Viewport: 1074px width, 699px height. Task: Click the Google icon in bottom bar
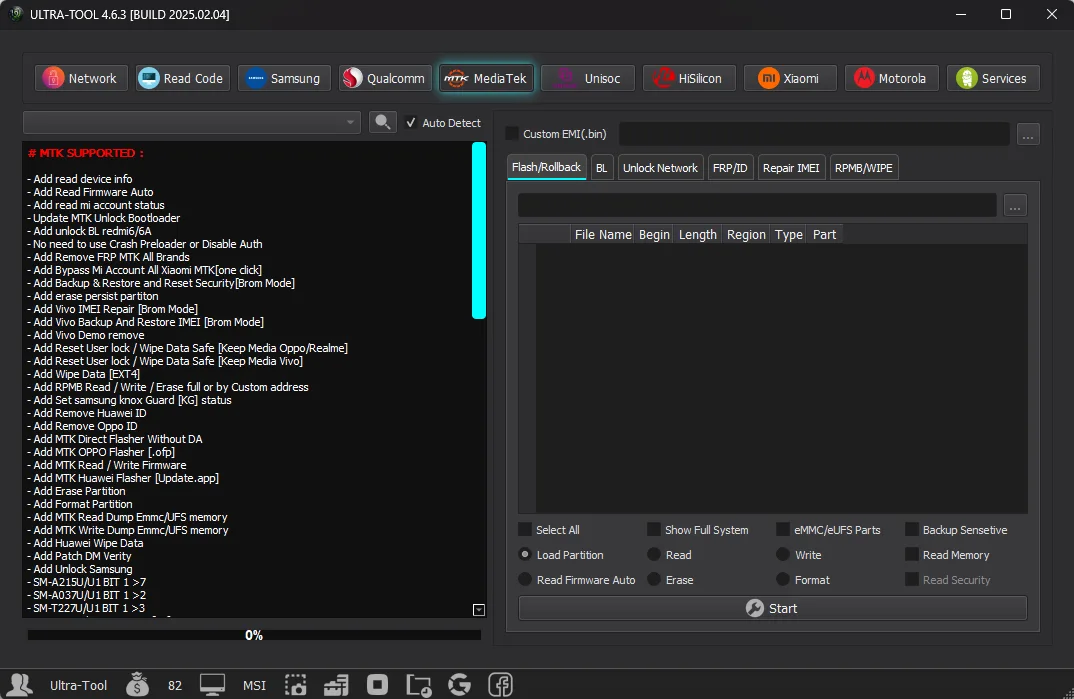tap(460, 685)
